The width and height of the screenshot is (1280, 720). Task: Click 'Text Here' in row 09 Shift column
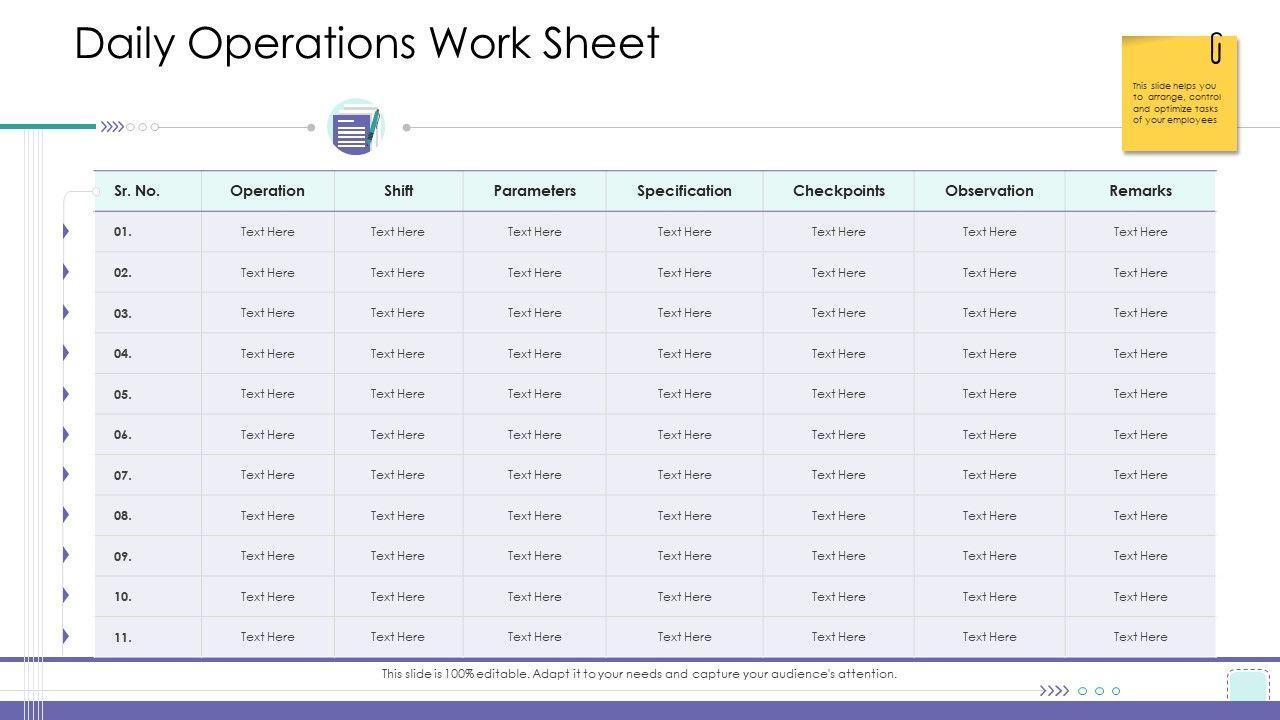click(398, 556)
